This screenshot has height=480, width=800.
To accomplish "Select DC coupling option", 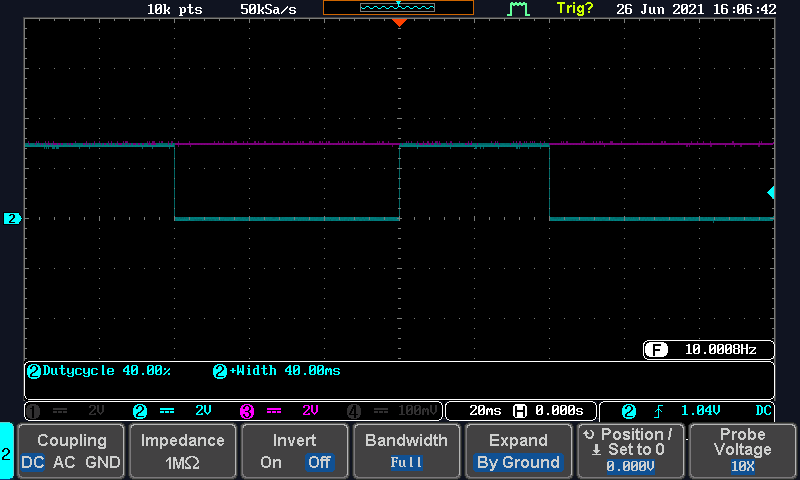I will tap(32, 462).
